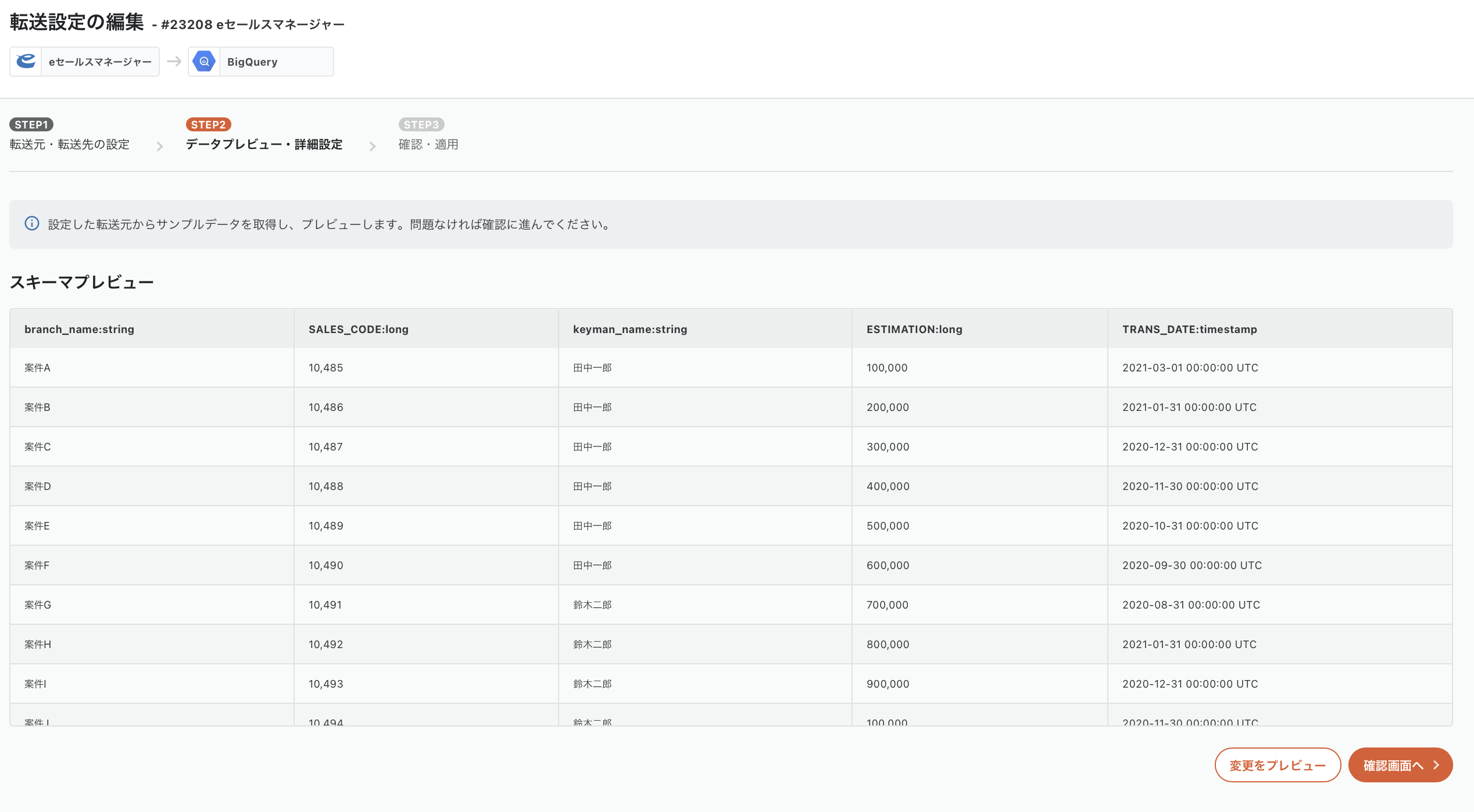Click the BigQuery hexagon logo icon
1474x812 pixels.
204,62
